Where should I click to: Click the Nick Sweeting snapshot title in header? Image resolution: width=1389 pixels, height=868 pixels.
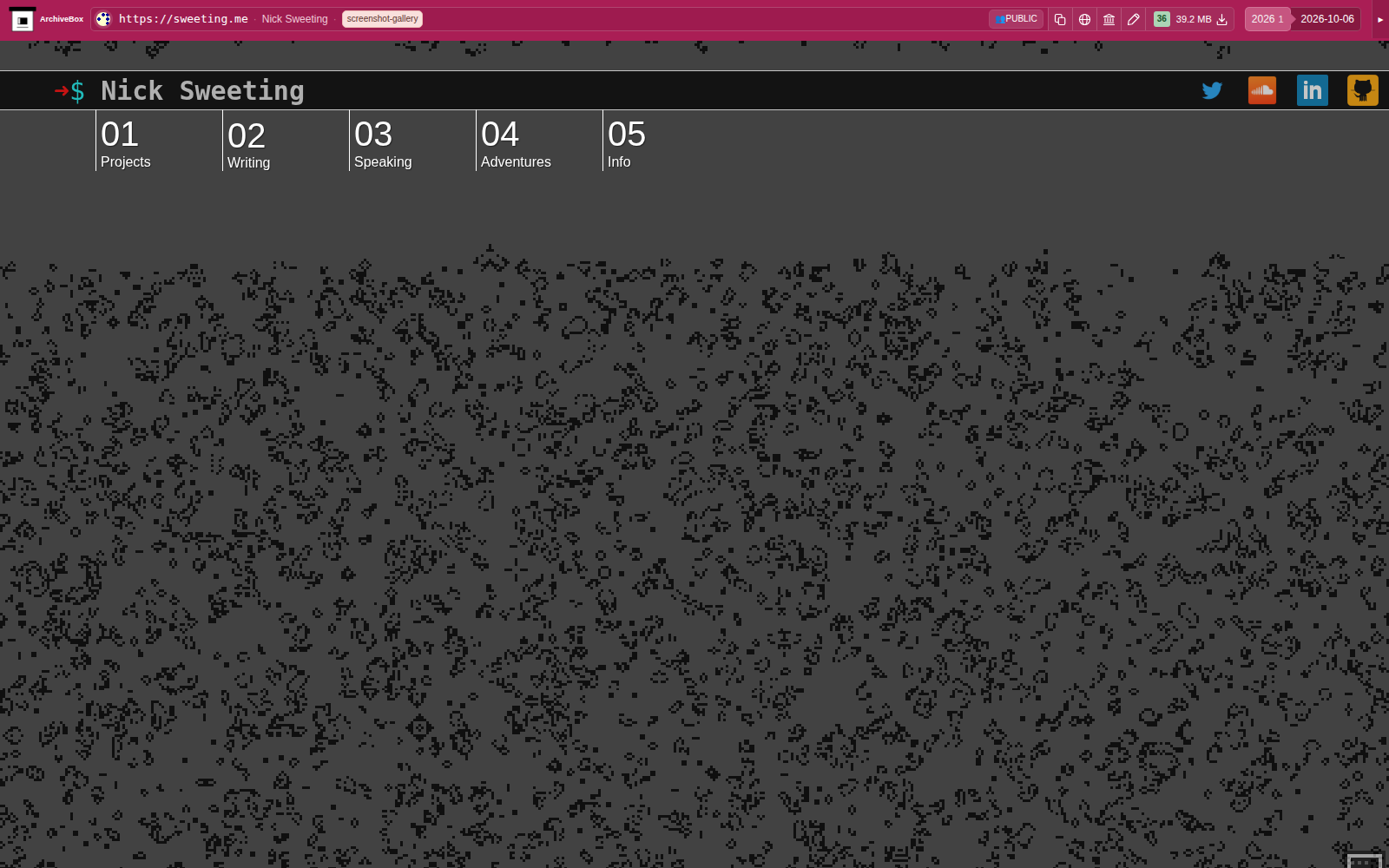pyautogui.click(x=294, y=19)
